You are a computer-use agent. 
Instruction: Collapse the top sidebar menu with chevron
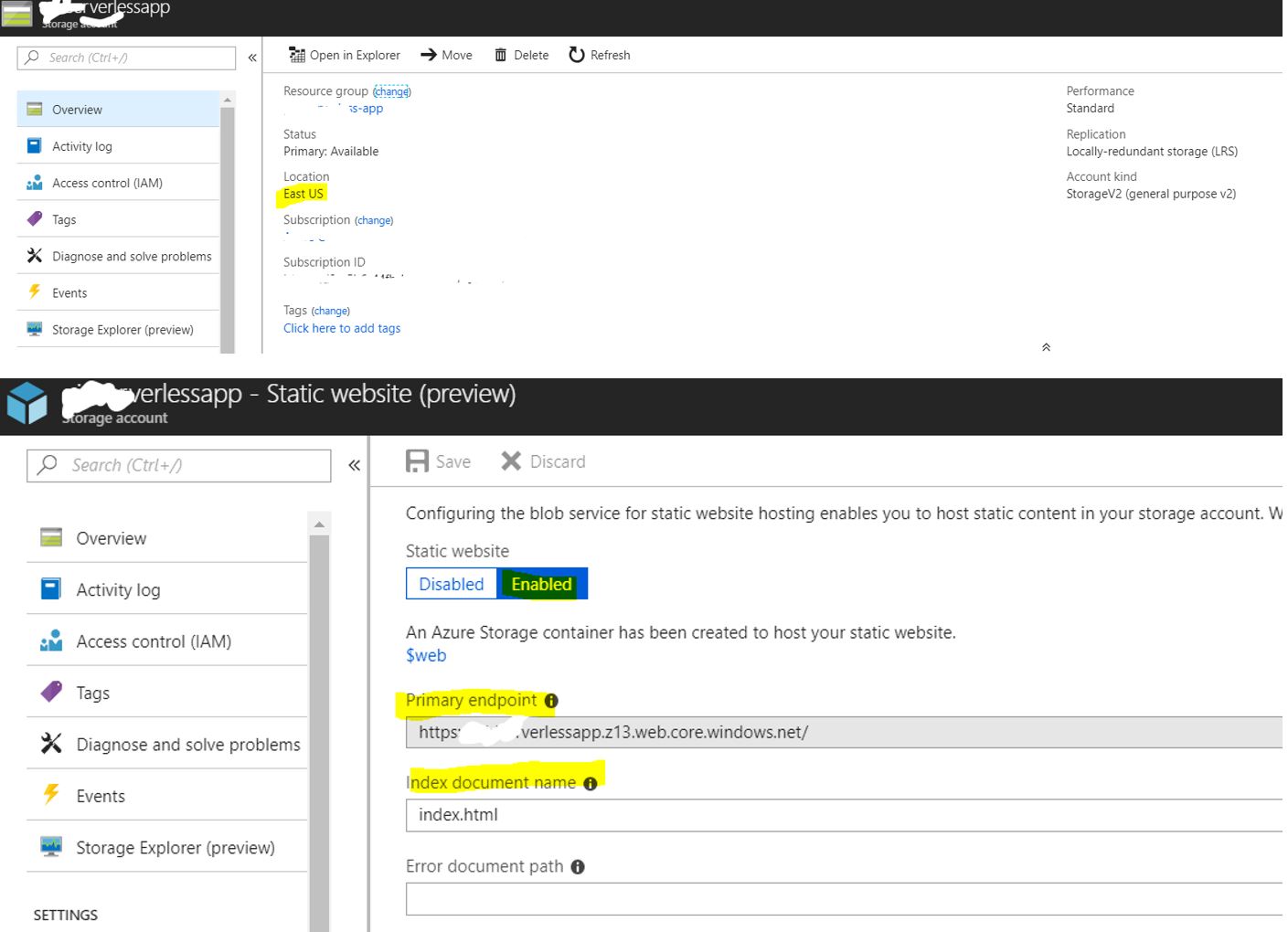point(252,58)
